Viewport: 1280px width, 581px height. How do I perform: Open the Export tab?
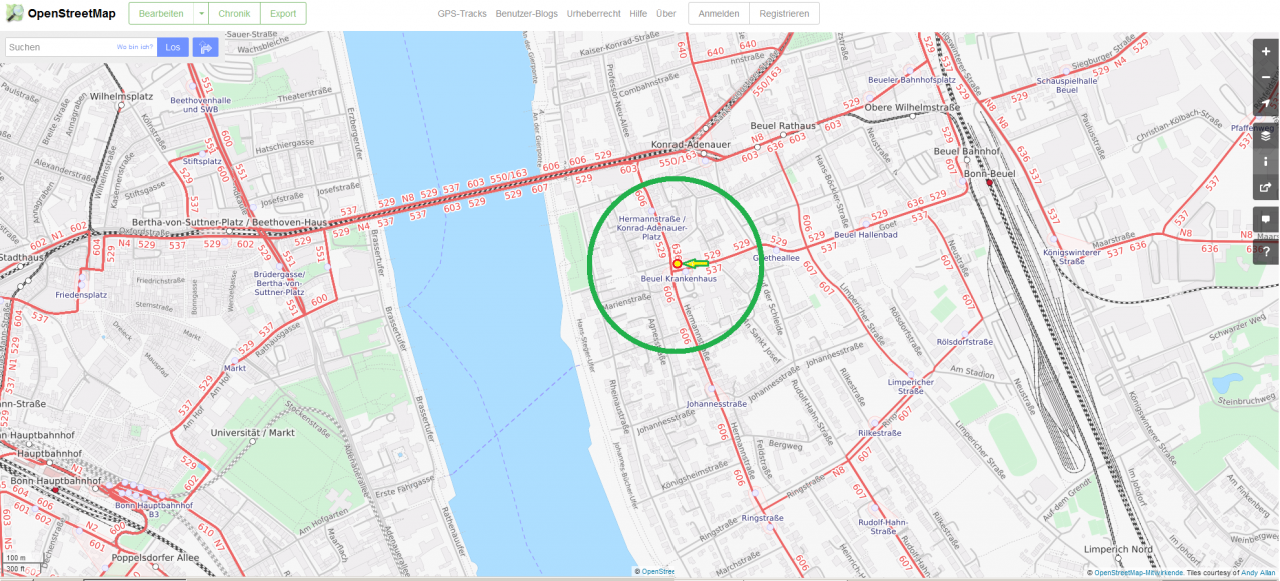283,14
